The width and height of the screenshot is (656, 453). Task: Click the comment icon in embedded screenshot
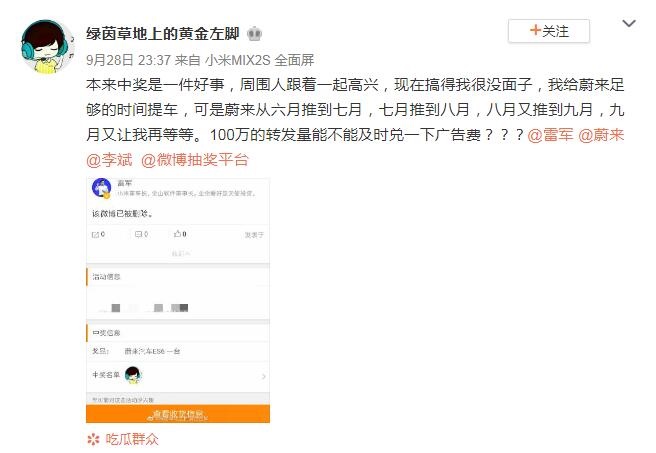[x=138, y=234]
